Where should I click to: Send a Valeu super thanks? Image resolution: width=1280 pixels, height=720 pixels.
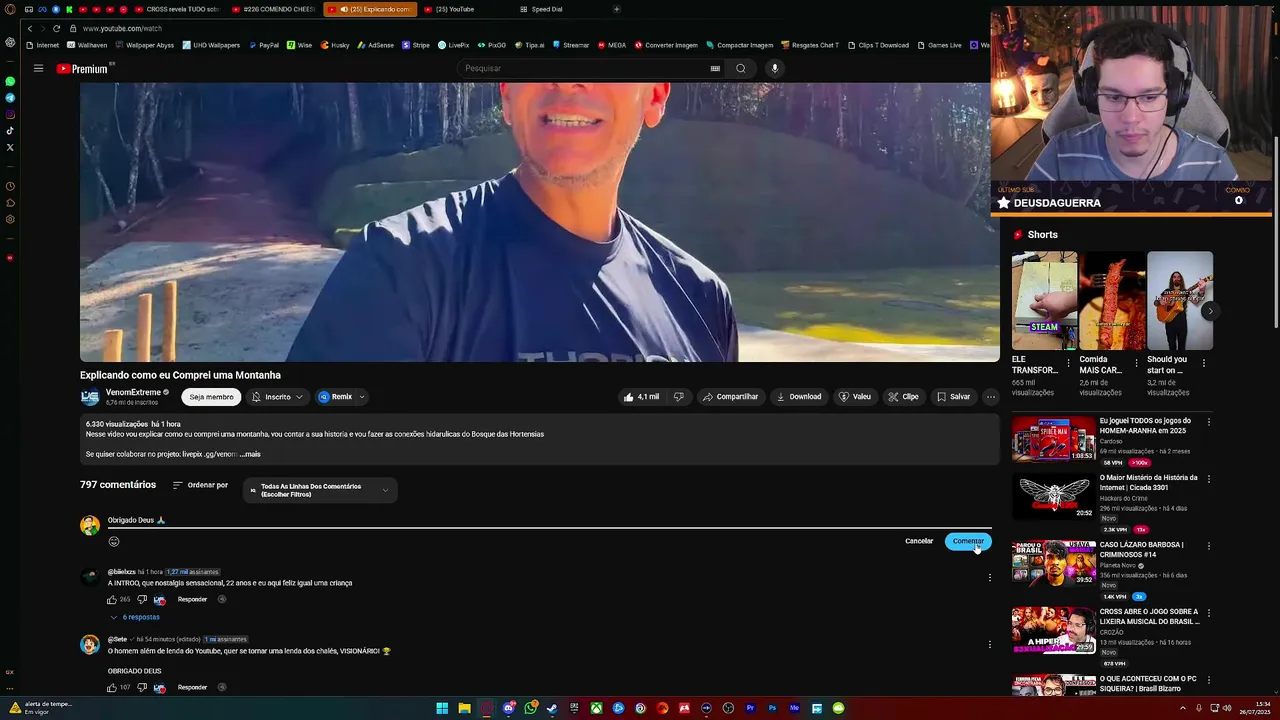(855, 397)
